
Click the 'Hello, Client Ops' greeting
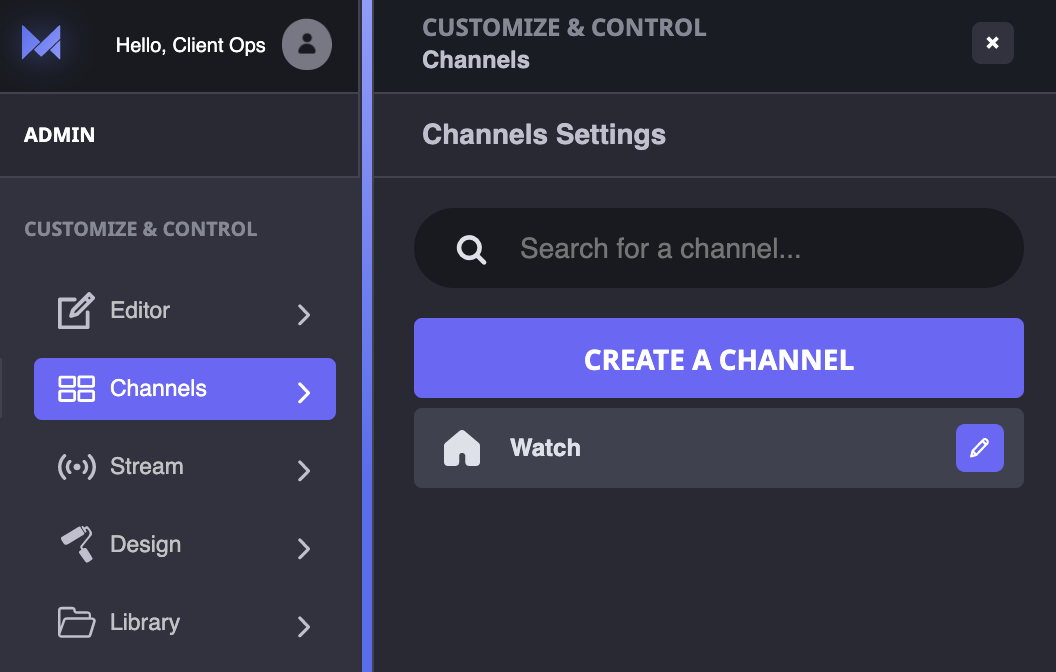[191, 45]
